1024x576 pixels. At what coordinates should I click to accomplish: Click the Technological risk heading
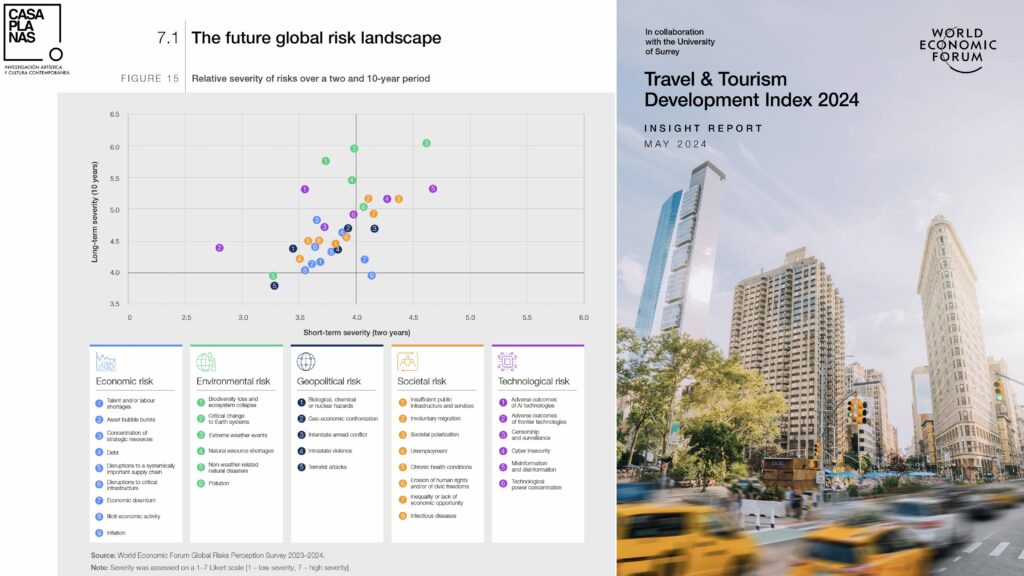(x=533, y=381)
